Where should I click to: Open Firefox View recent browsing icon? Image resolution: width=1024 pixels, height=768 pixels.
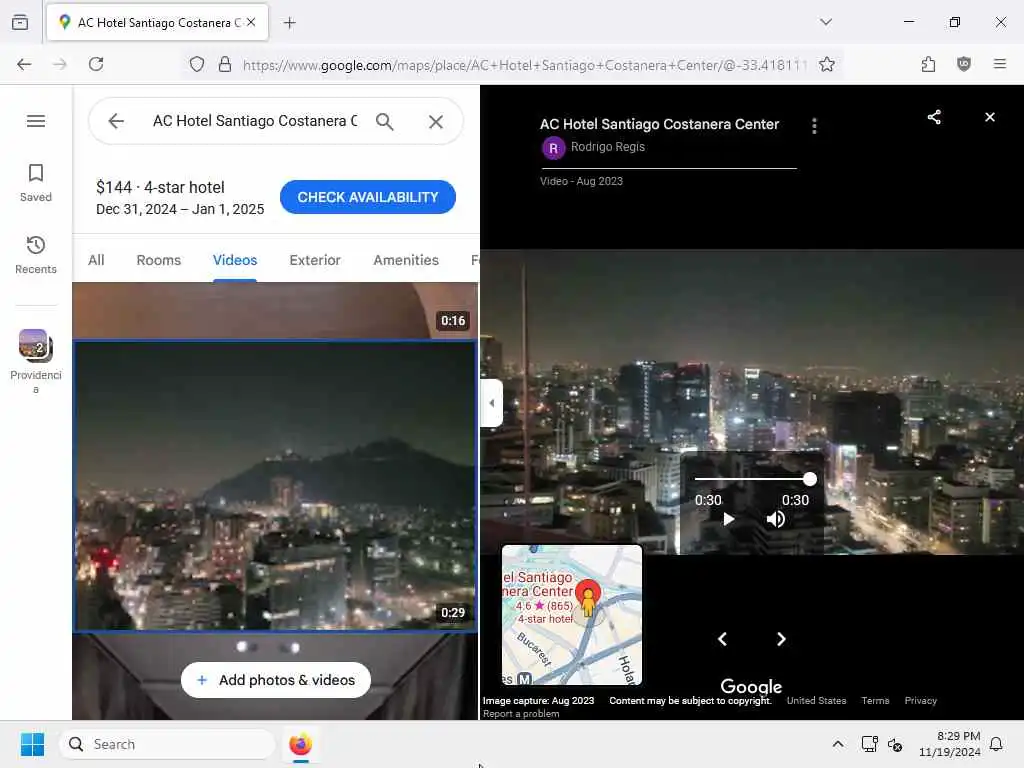[x=20, y=22]
